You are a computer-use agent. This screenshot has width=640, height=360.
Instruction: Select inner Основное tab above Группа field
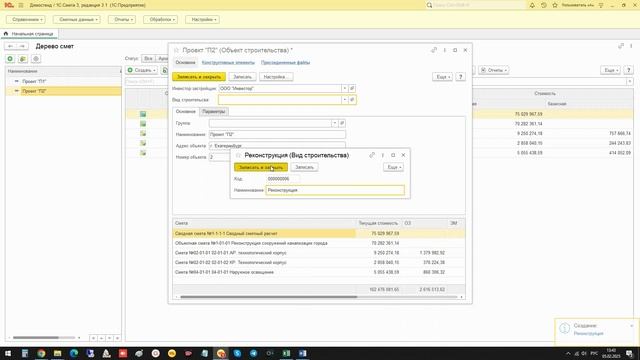click(x=185, y=111)
